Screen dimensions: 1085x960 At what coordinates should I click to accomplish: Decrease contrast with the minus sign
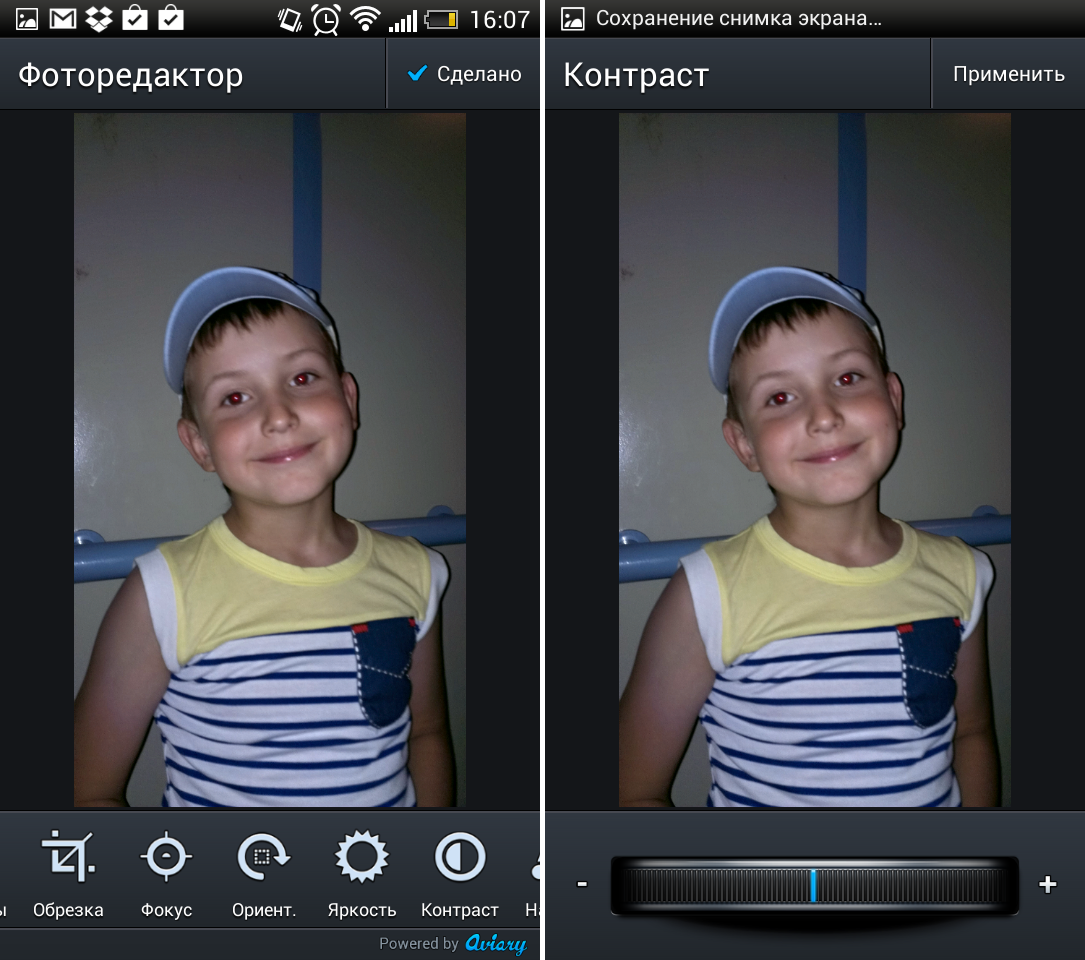[582, 884]
